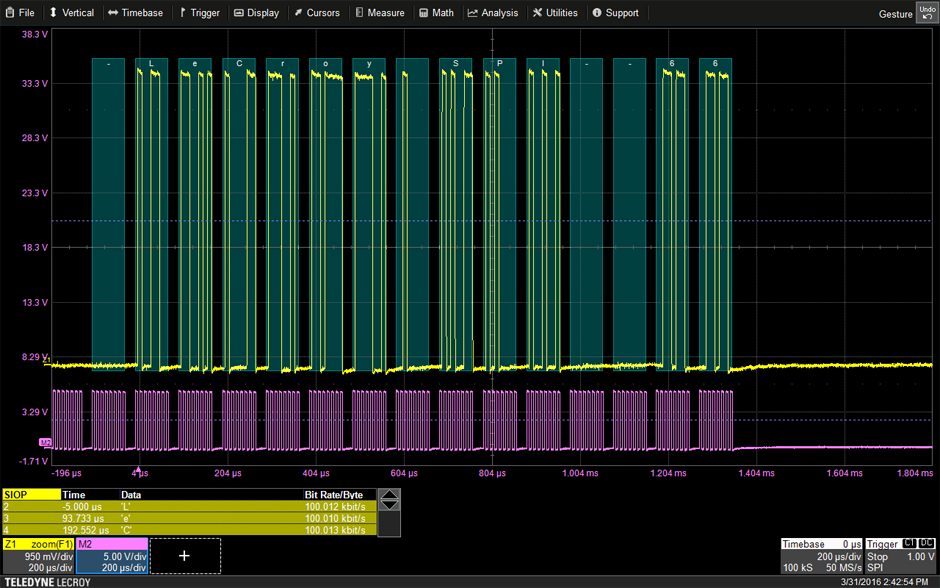Open the Cursors menu
This screenshot has height=588, width=940.
point(317,13)
